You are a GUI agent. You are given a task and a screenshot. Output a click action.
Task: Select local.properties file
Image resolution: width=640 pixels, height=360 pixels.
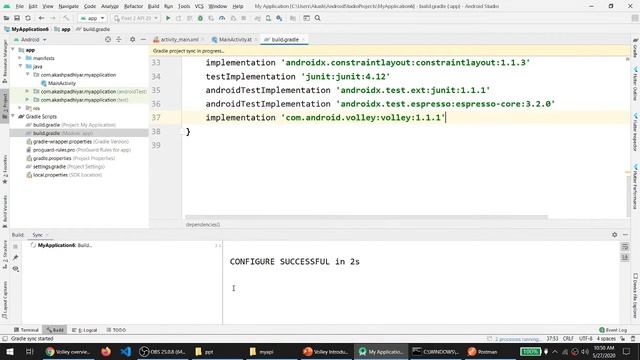(64, 175)
